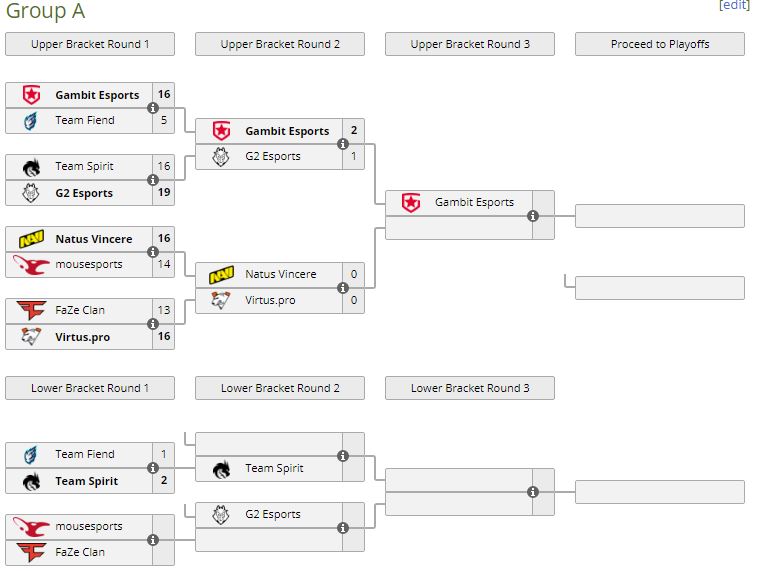Screen dimensions: 757x571
Task: Show match details for Gambit vs G2 Esports
Action: point(343,144)
